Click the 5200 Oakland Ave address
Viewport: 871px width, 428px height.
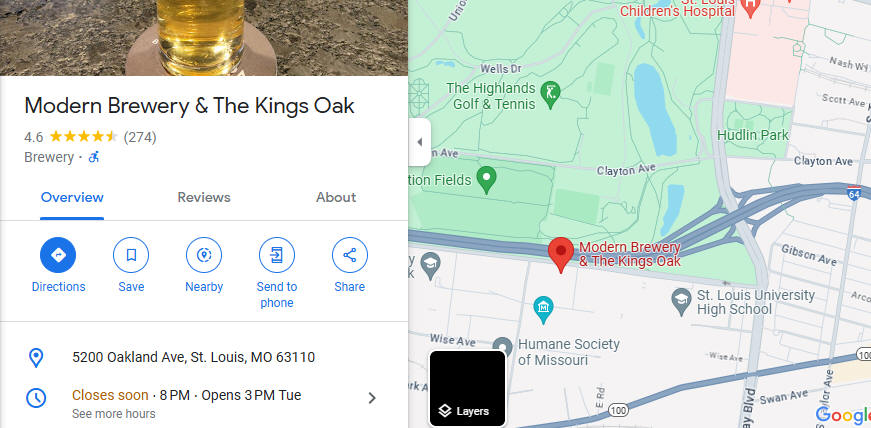[x=193, y=357]
